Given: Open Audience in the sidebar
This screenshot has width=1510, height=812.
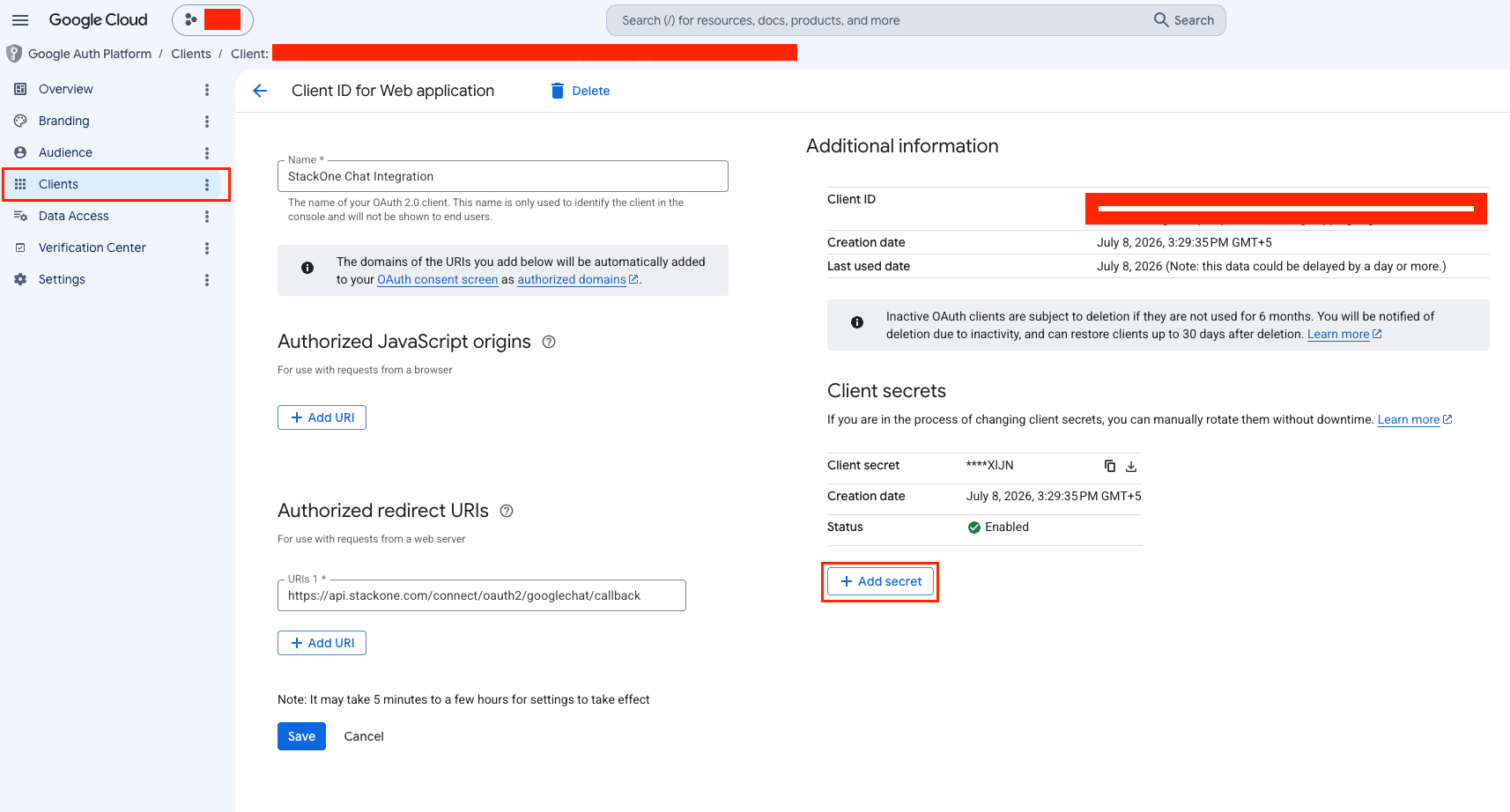Looking at the screenshot, I should (65, 152).
